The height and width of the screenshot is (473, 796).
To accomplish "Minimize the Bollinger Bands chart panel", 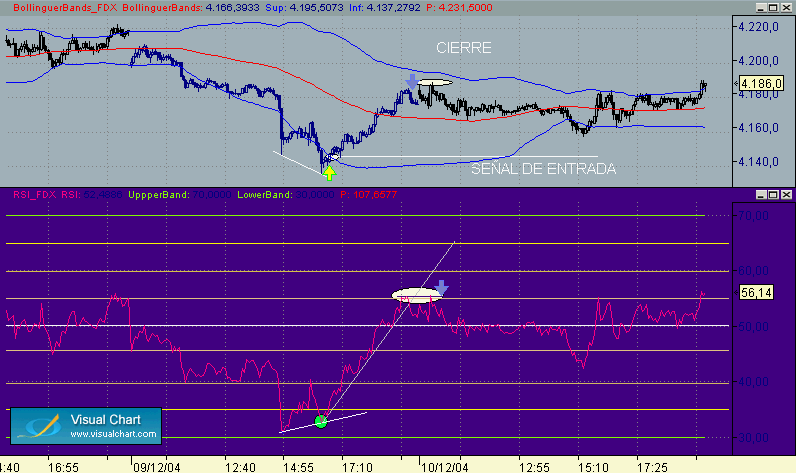I will 760,8.
